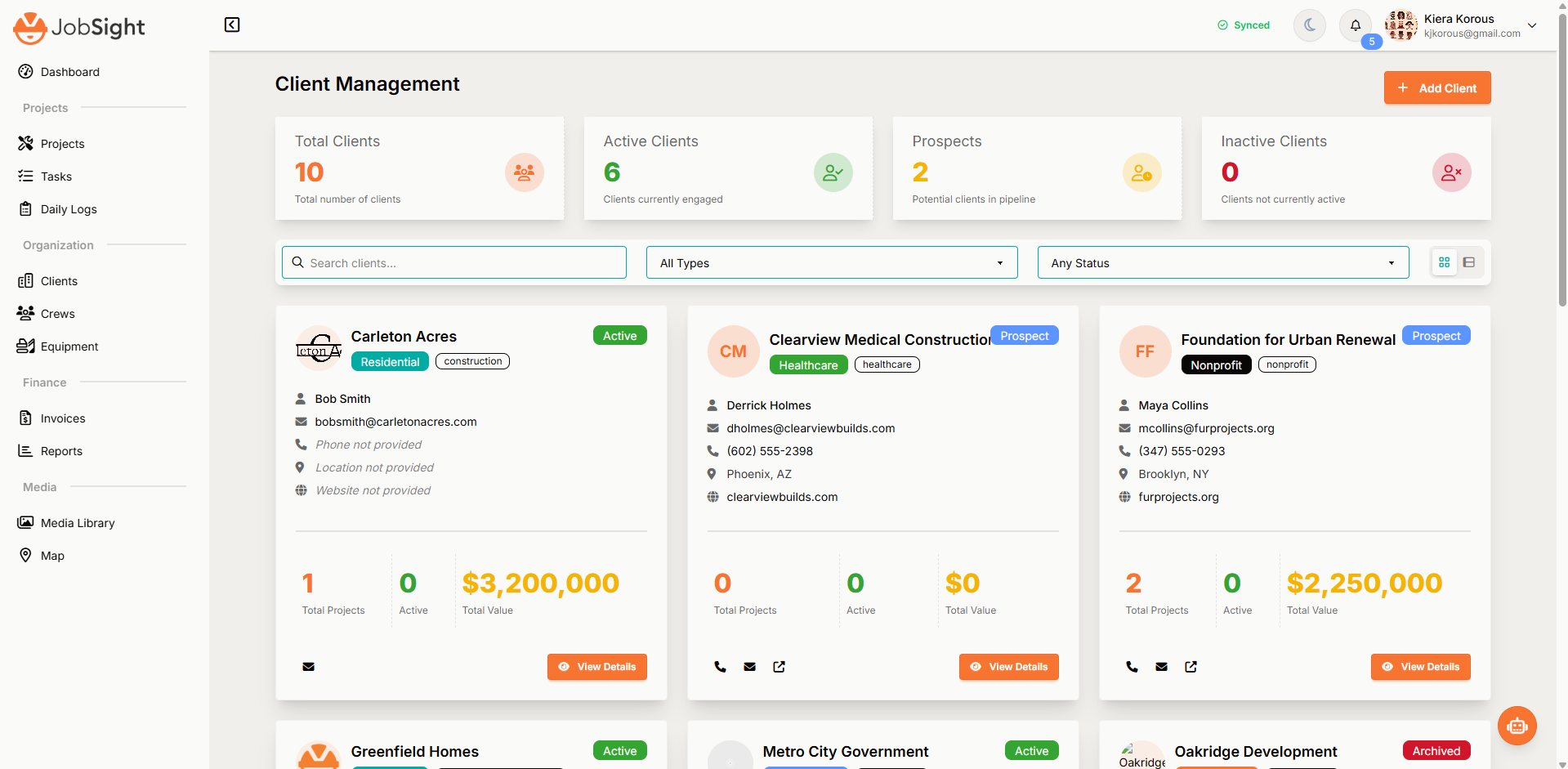
Task: Click the Residential tag on Carleton Acres
Action: pyautogui.click(x=390, y=361)
